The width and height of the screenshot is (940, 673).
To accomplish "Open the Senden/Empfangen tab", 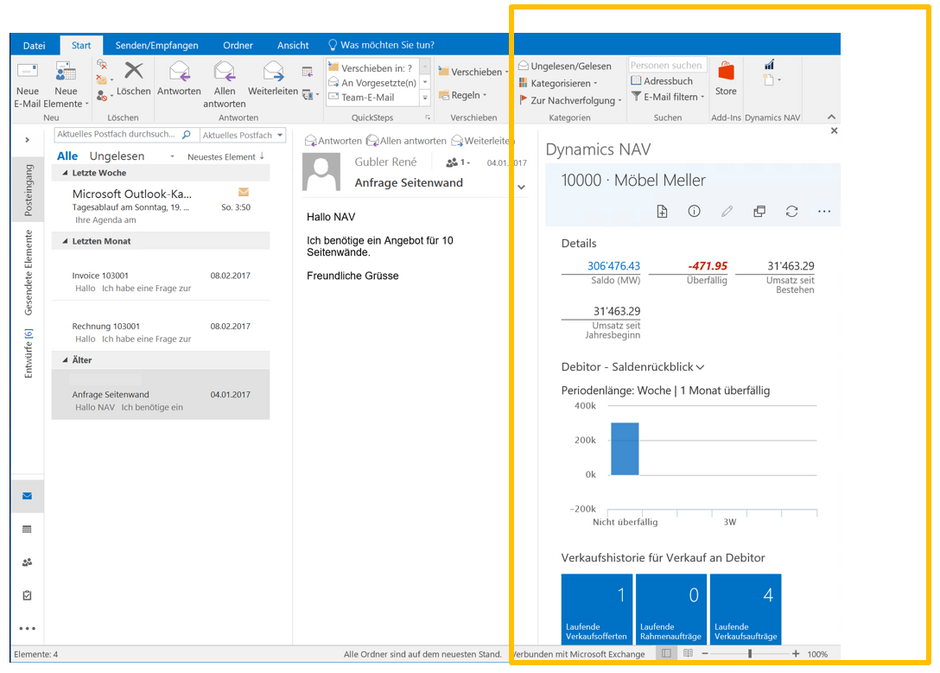I will pos(156,45).
